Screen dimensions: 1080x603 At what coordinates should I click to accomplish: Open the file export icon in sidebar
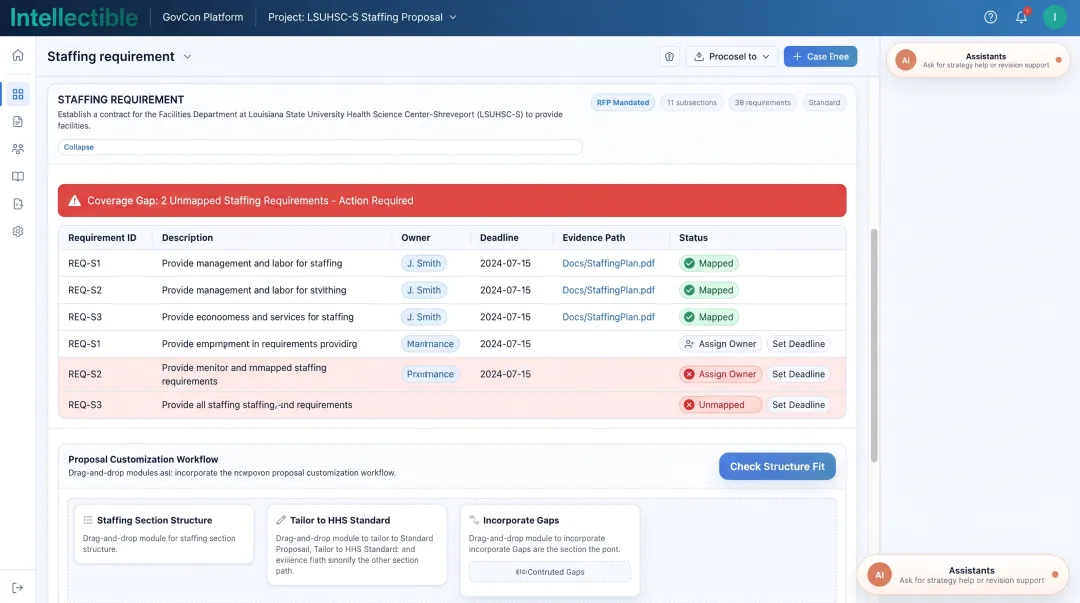[18, 204]
